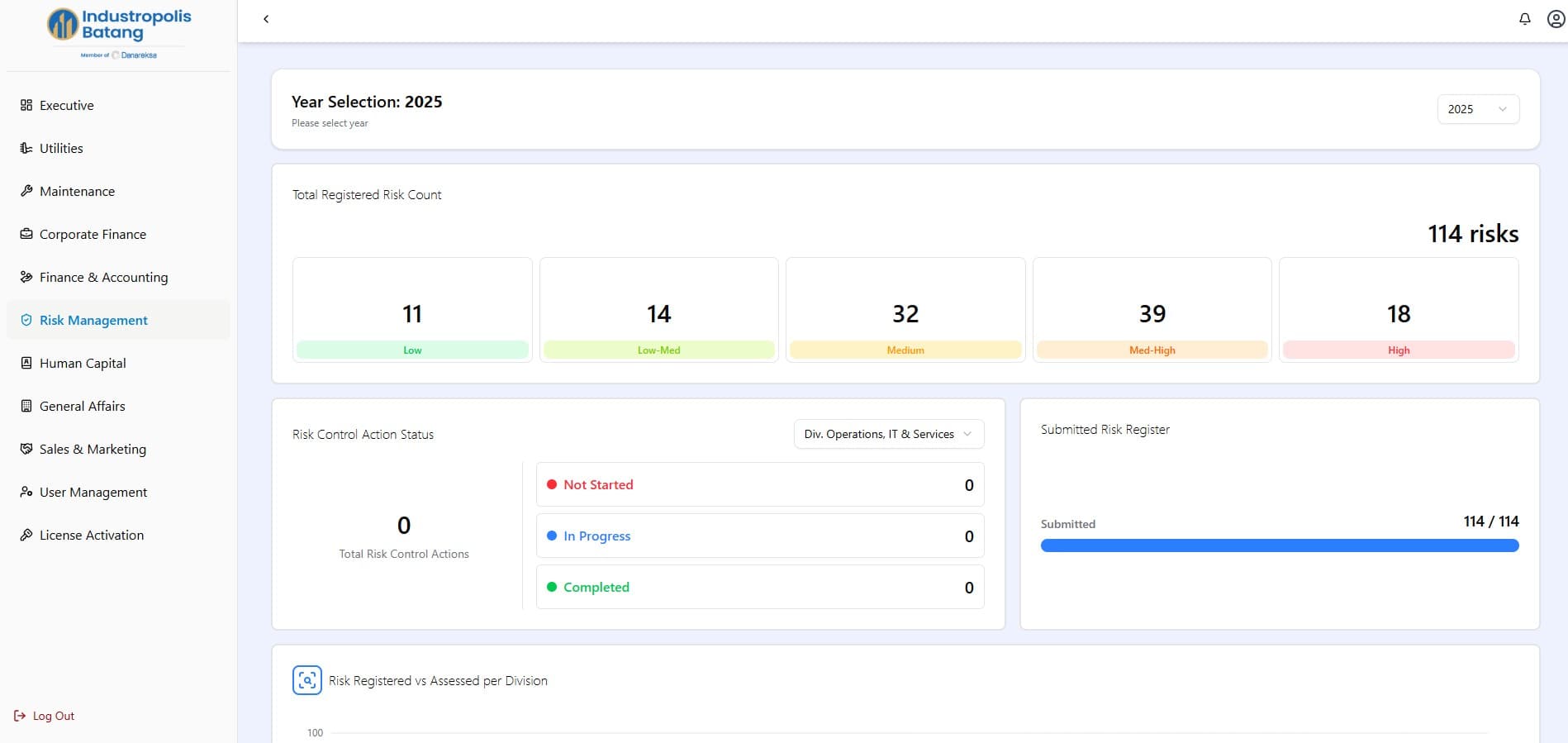
Task: Click the Not Started status row
Action: coord(760,484)
